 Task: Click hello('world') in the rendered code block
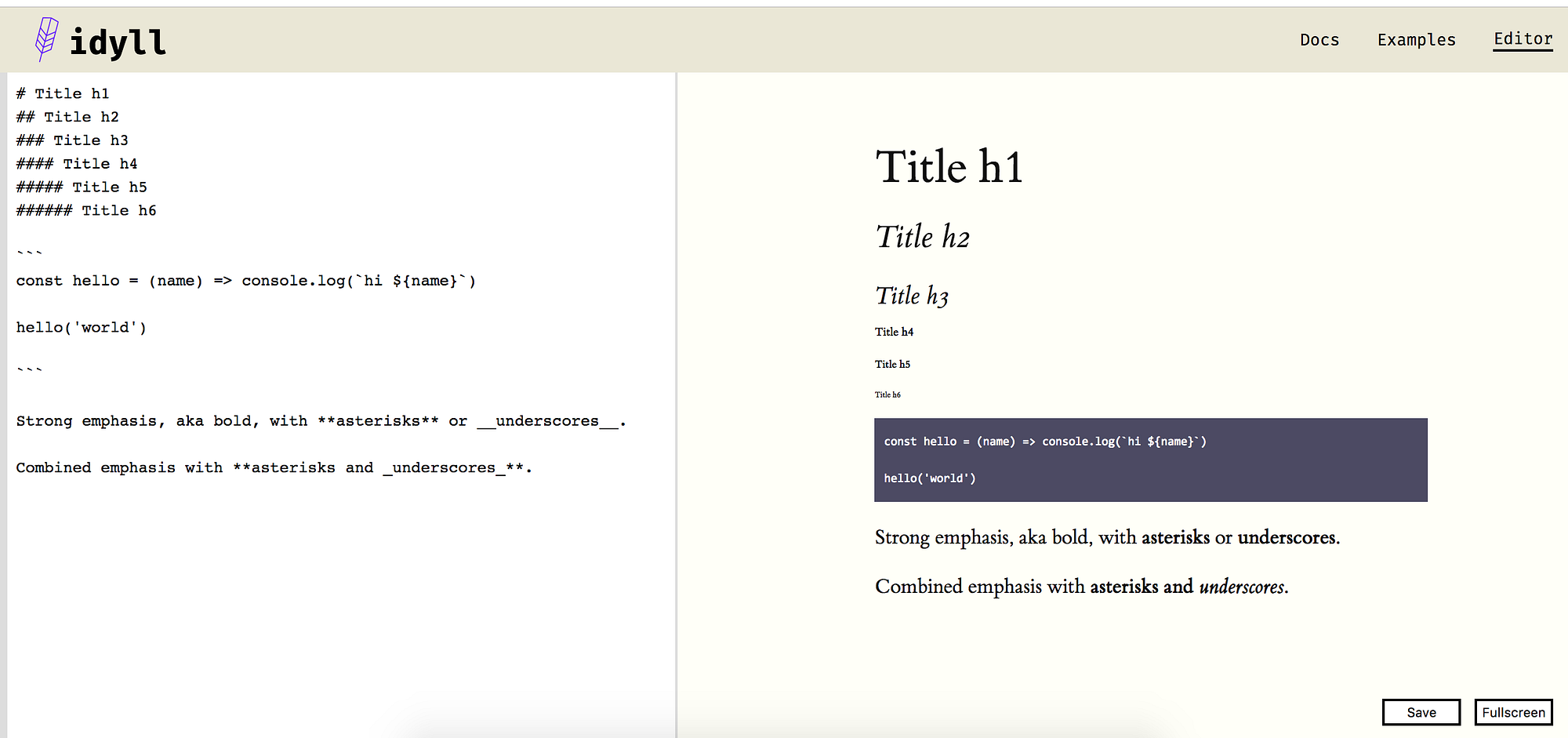point(930,478)
